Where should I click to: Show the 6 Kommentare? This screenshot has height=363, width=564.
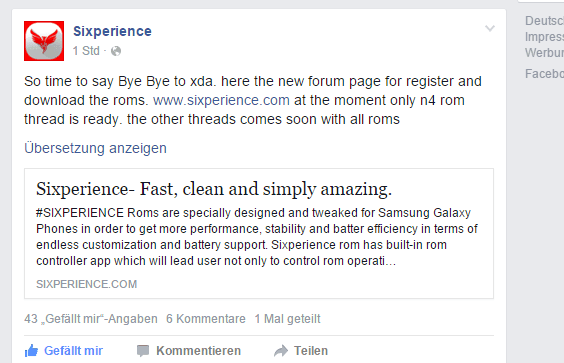tap(206, 319)
